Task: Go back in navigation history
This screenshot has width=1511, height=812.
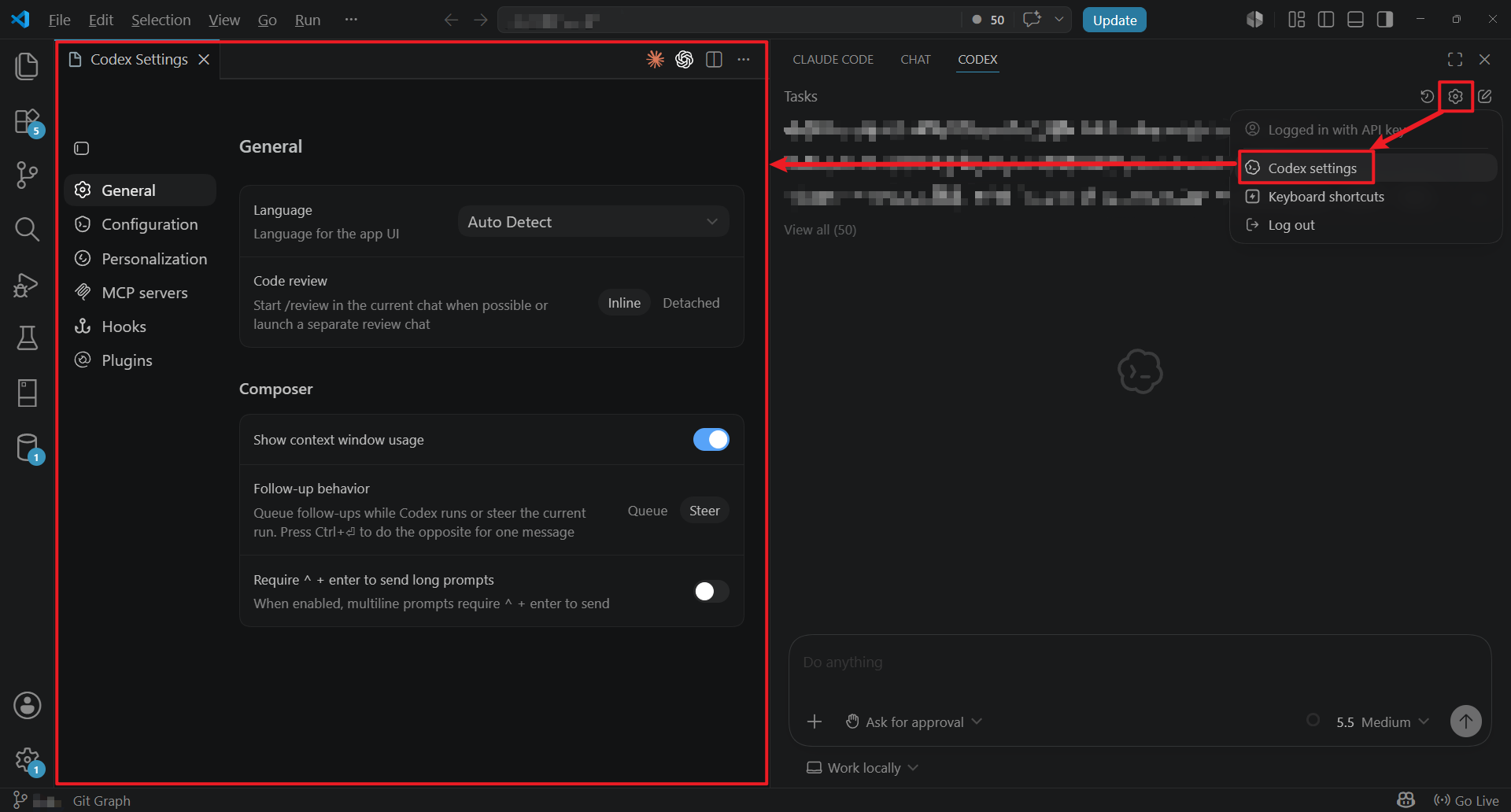Action: [x=451, y=20]
